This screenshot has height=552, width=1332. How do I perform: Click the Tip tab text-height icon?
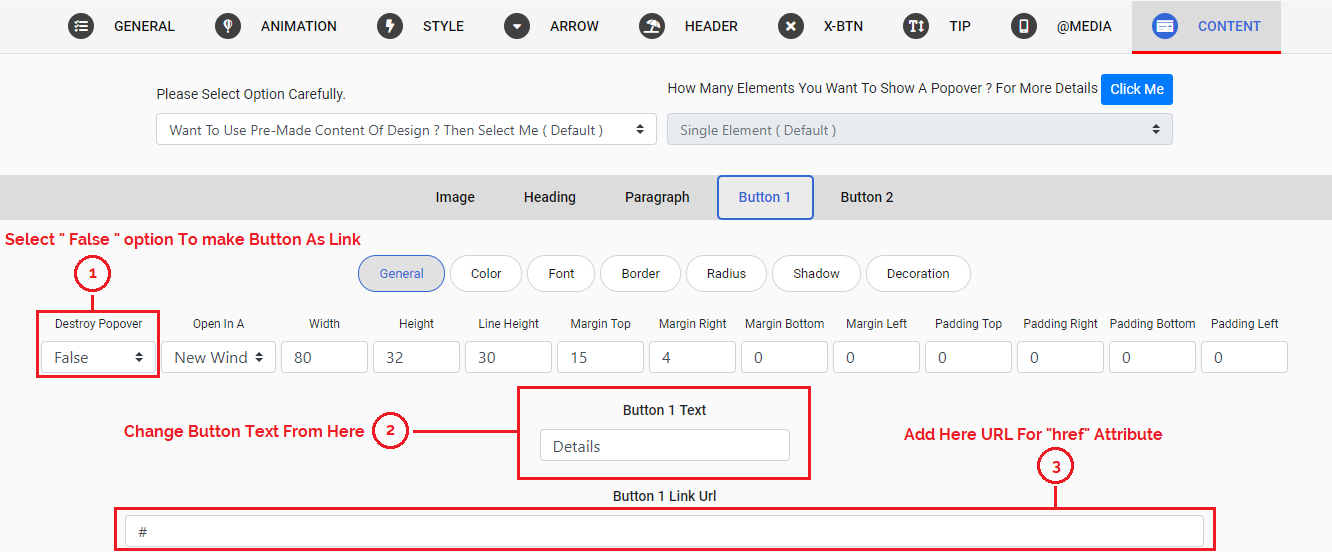(x=916, y=26)
